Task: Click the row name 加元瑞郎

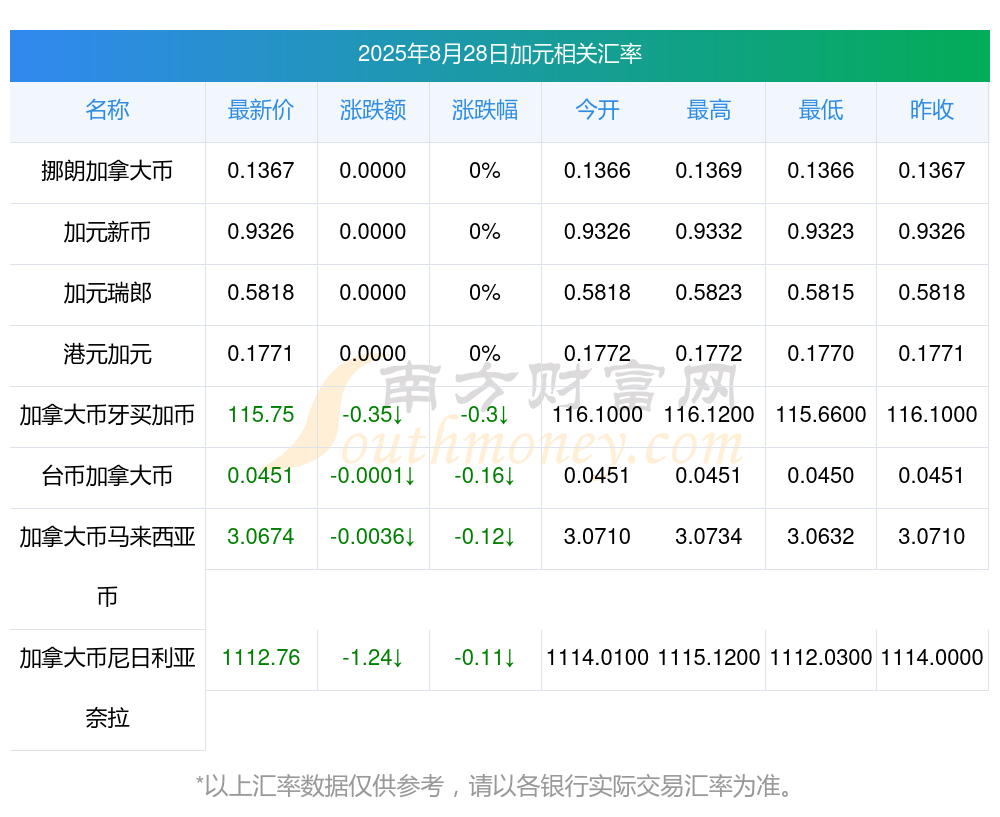Action: point(107,293)
